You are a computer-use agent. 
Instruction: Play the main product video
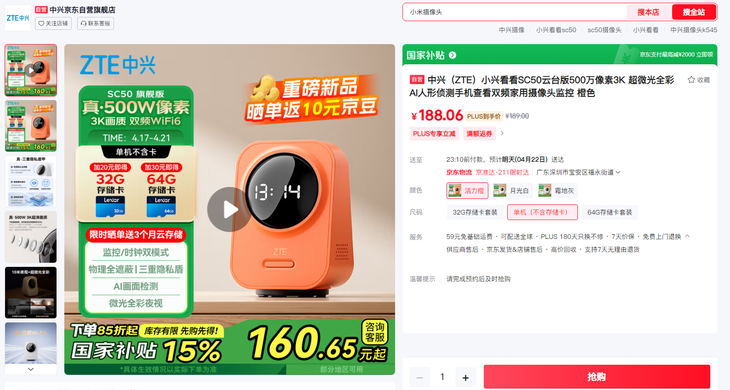point(229,209)
